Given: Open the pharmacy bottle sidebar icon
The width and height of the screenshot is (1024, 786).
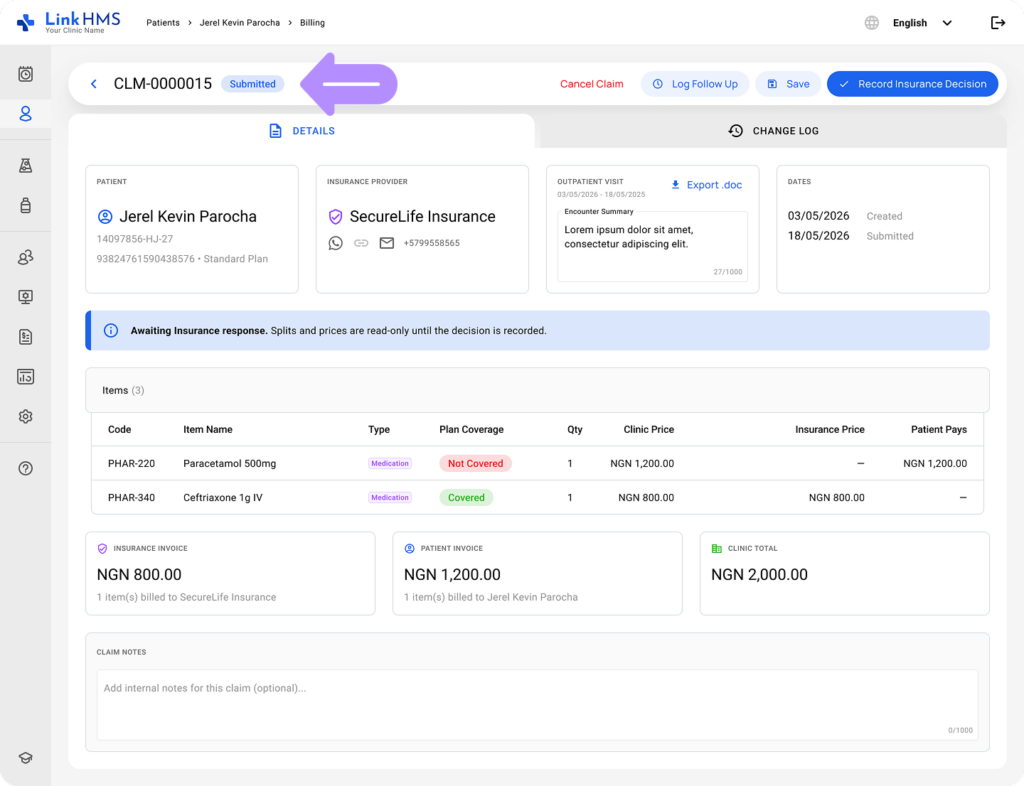Looking at the screenshot, I should 25,206.
